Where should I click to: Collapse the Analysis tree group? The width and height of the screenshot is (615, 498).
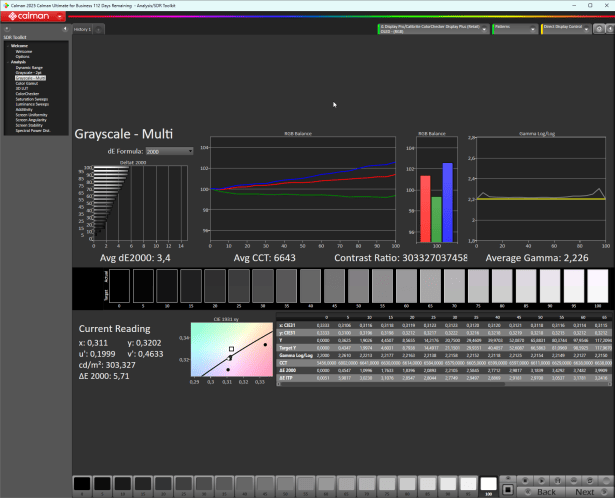[x=8, y=62]
